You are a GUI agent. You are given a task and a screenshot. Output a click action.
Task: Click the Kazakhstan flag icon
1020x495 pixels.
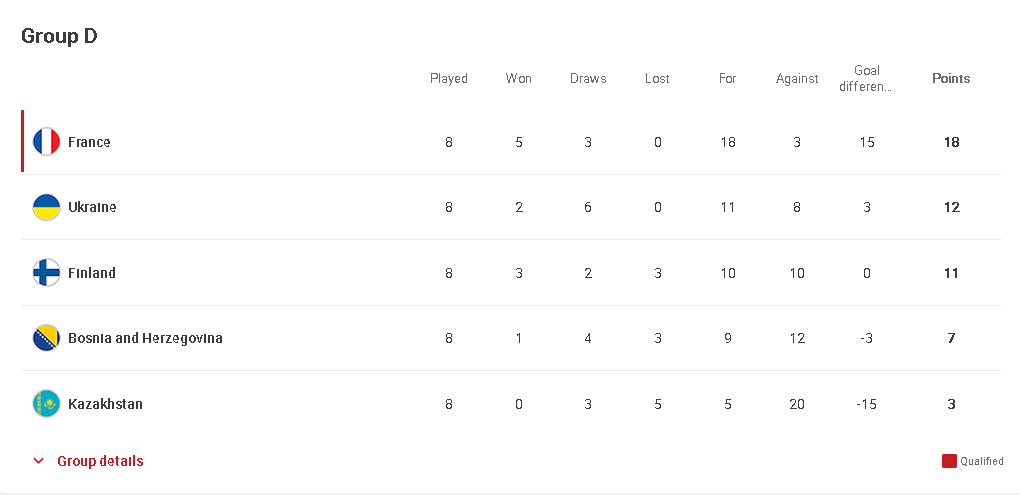click(46, 404)
